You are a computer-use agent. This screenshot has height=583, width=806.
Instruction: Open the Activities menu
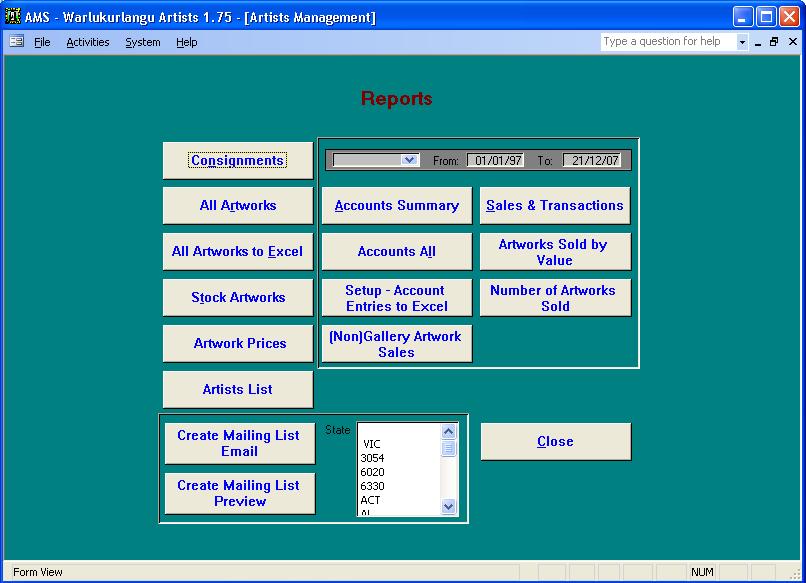coord(88,42)
